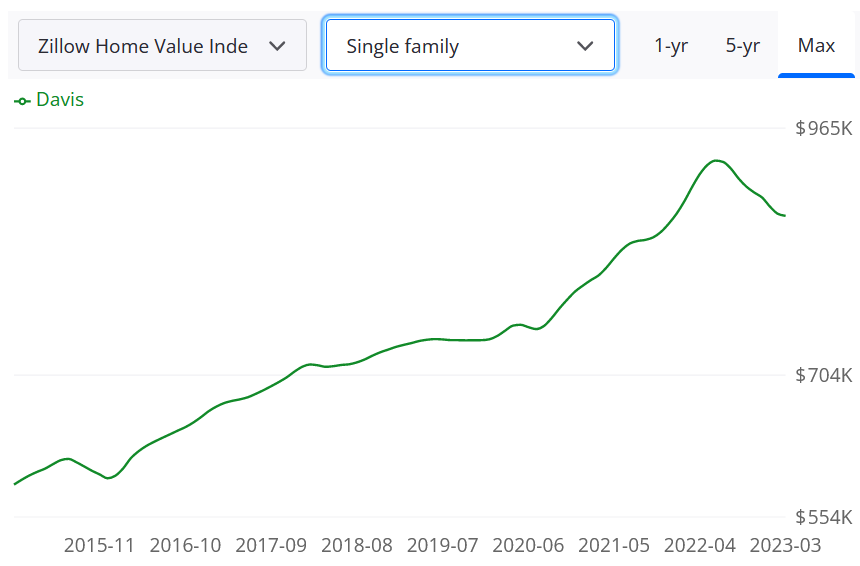Viewport: 860px width, 566px height.
Task: Select the 5-yr time range tab
Action: point(743,46)
